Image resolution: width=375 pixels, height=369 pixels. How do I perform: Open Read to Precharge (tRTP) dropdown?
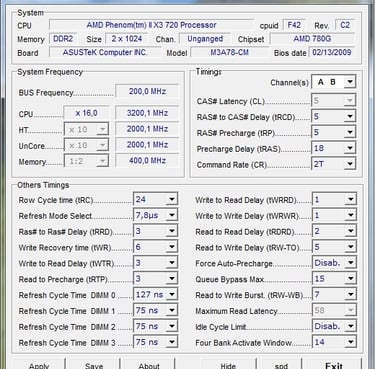(x=155, y=279)
